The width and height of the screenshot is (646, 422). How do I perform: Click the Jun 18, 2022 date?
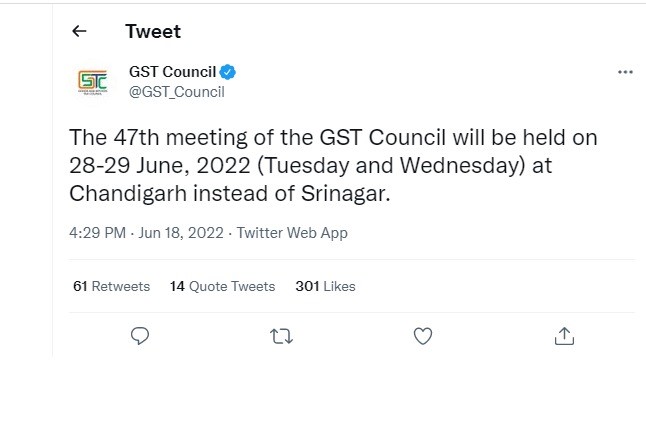(181, 232)
